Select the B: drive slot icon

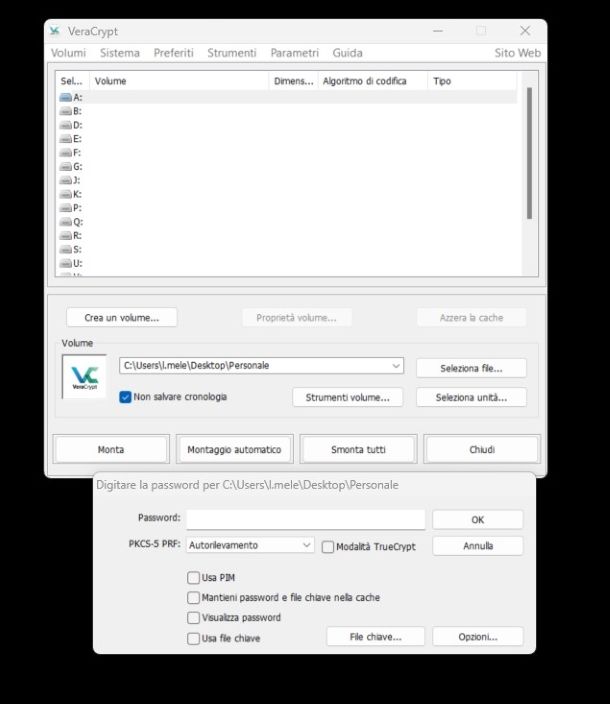(66, 111)
